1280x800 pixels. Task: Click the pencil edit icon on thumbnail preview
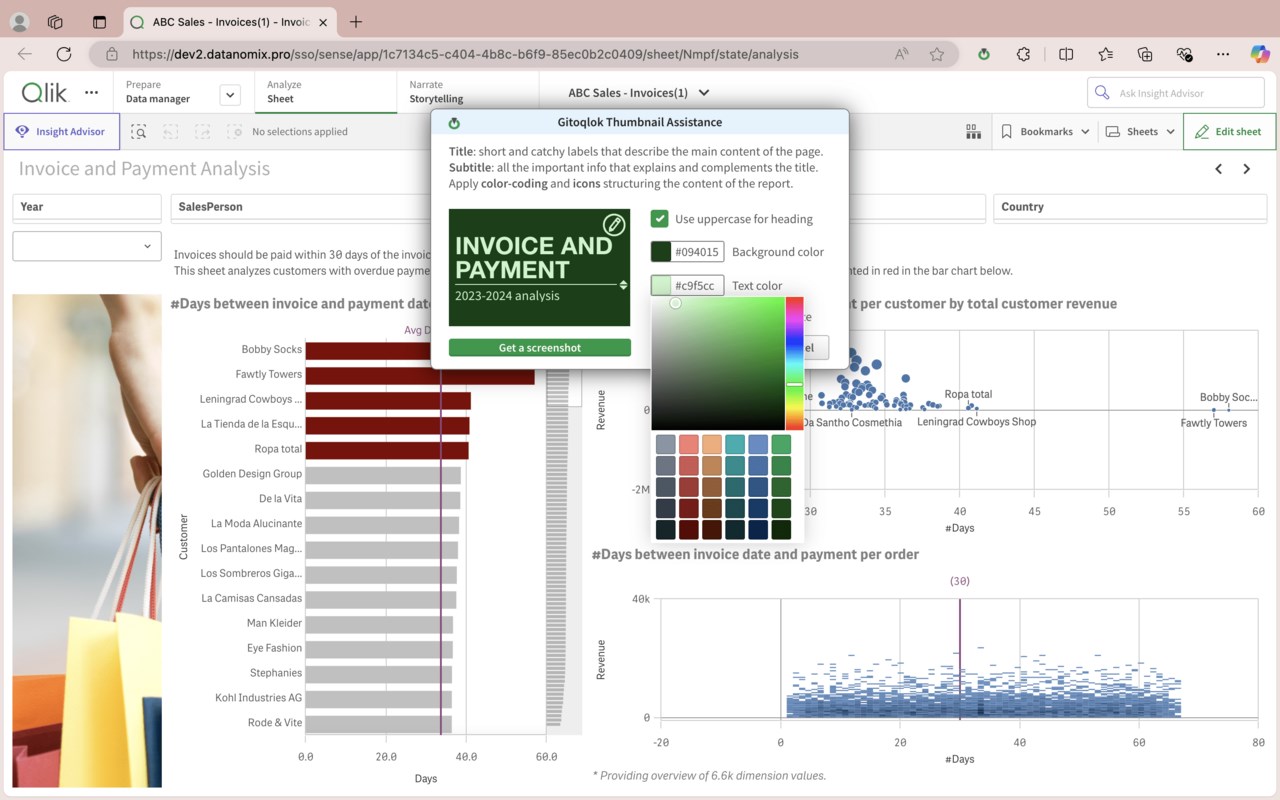coord(614,224)
